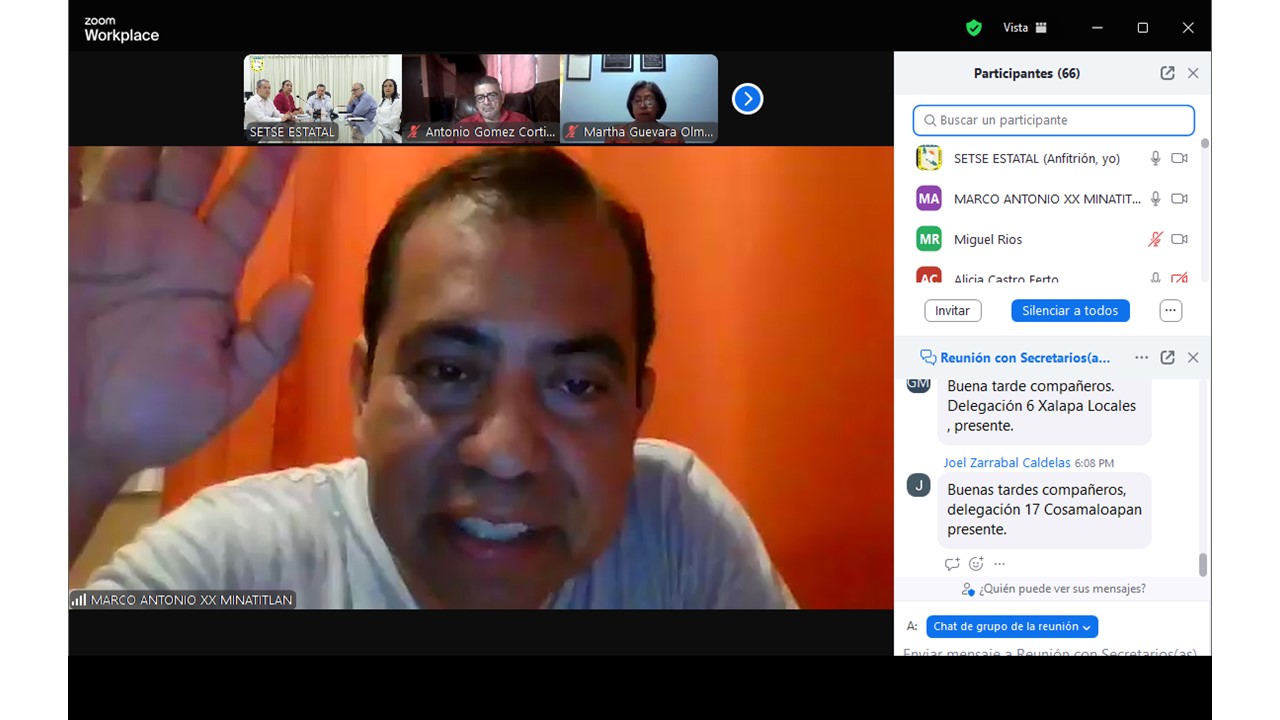Viewport: 1280px width, 720px height.
Task: Reply to Joel's message in thread
Action: (x=952, y=564)
